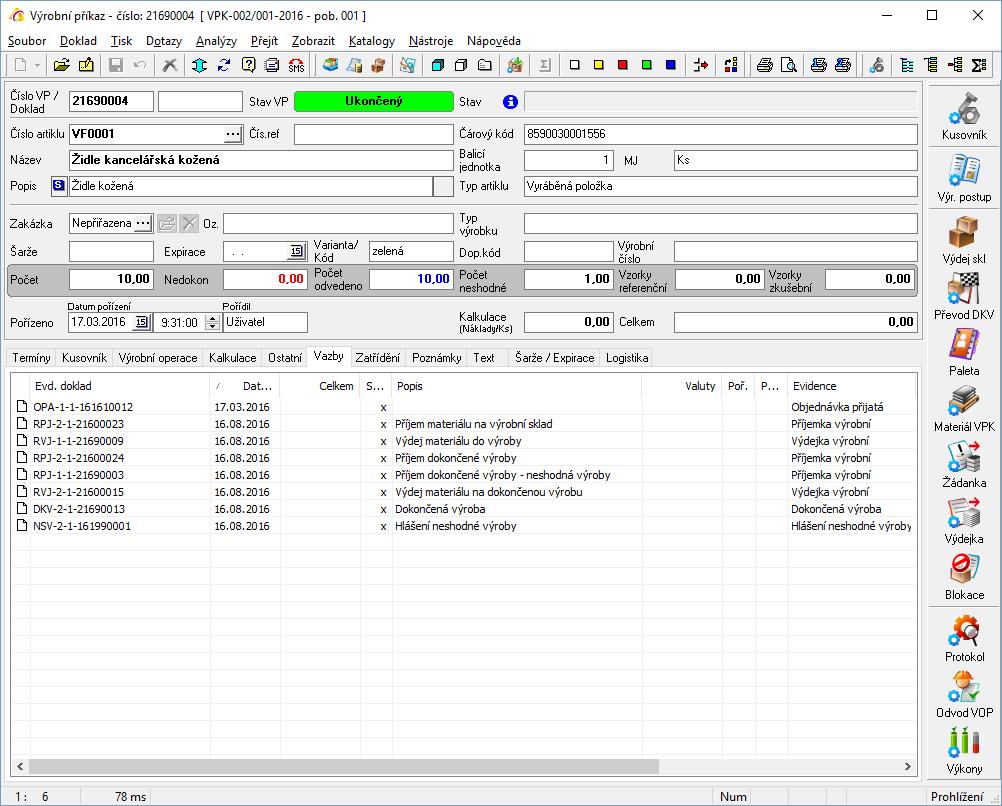1002x806 pixels.
Task: Open the Soubor menu
Action: click(27, 41)
